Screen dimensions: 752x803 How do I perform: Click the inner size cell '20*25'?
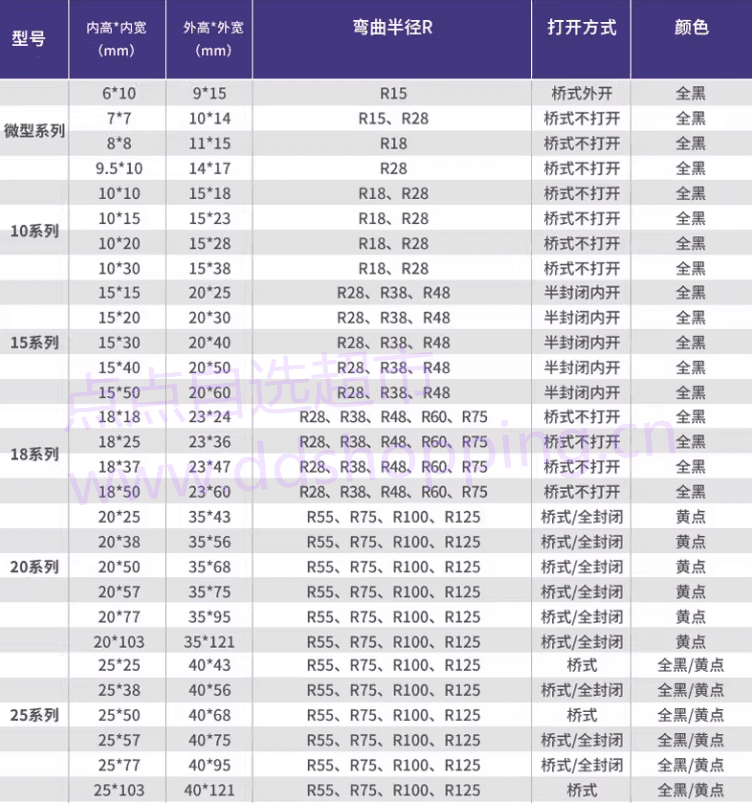pyautogui.click(x=119, y=517)
